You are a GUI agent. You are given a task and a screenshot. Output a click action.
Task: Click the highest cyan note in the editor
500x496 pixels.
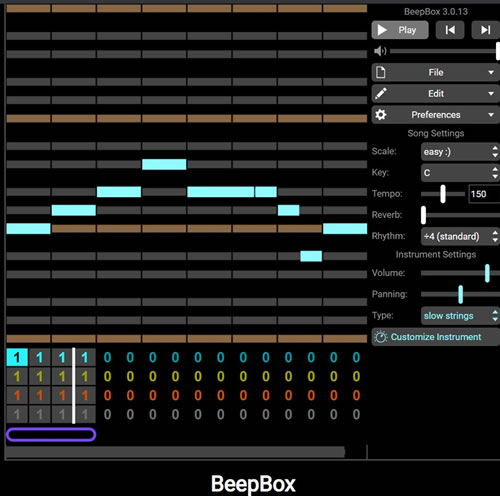point(164,164)
